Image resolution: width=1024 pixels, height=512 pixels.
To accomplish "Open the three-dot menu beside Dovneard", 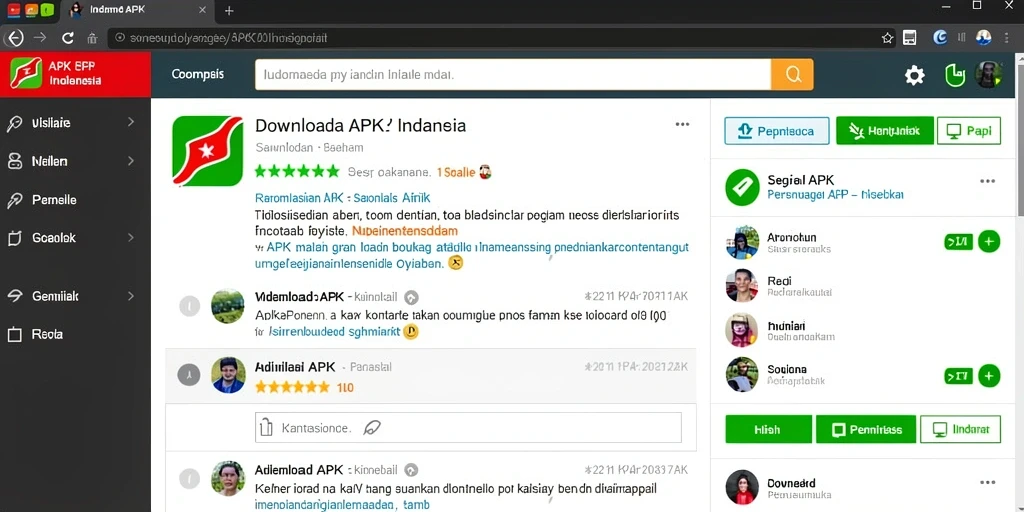I will (987, 483).
